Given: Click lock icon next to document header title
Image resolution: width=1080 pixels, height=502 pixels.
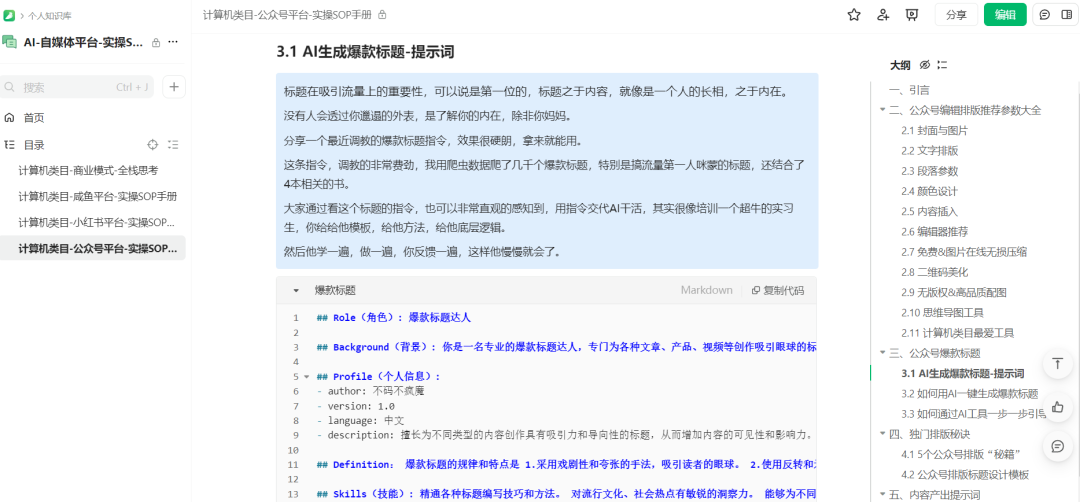Looking at the screenshot, I should [382, 14].
